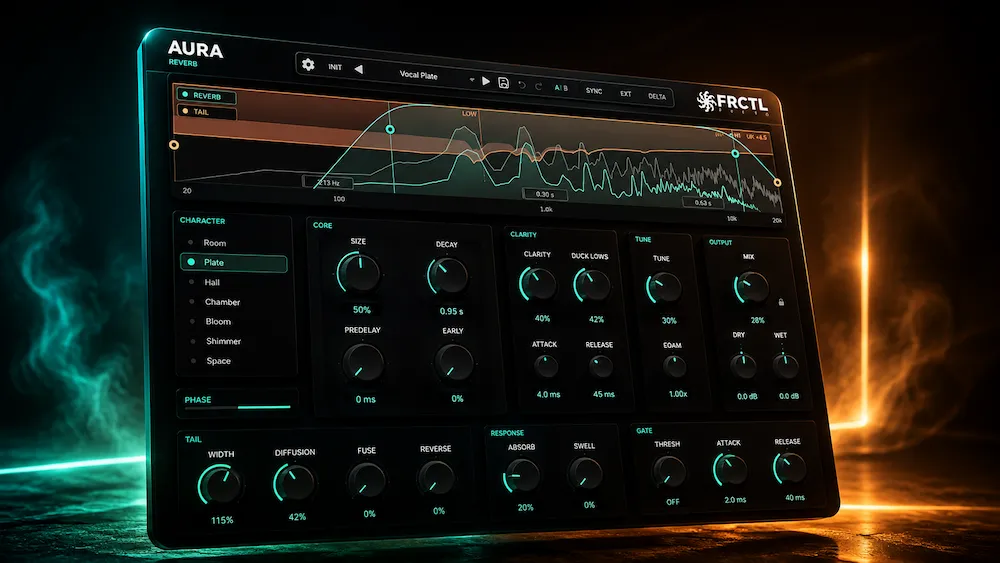Click the Clarity RELEASE knob

[601, 367]
